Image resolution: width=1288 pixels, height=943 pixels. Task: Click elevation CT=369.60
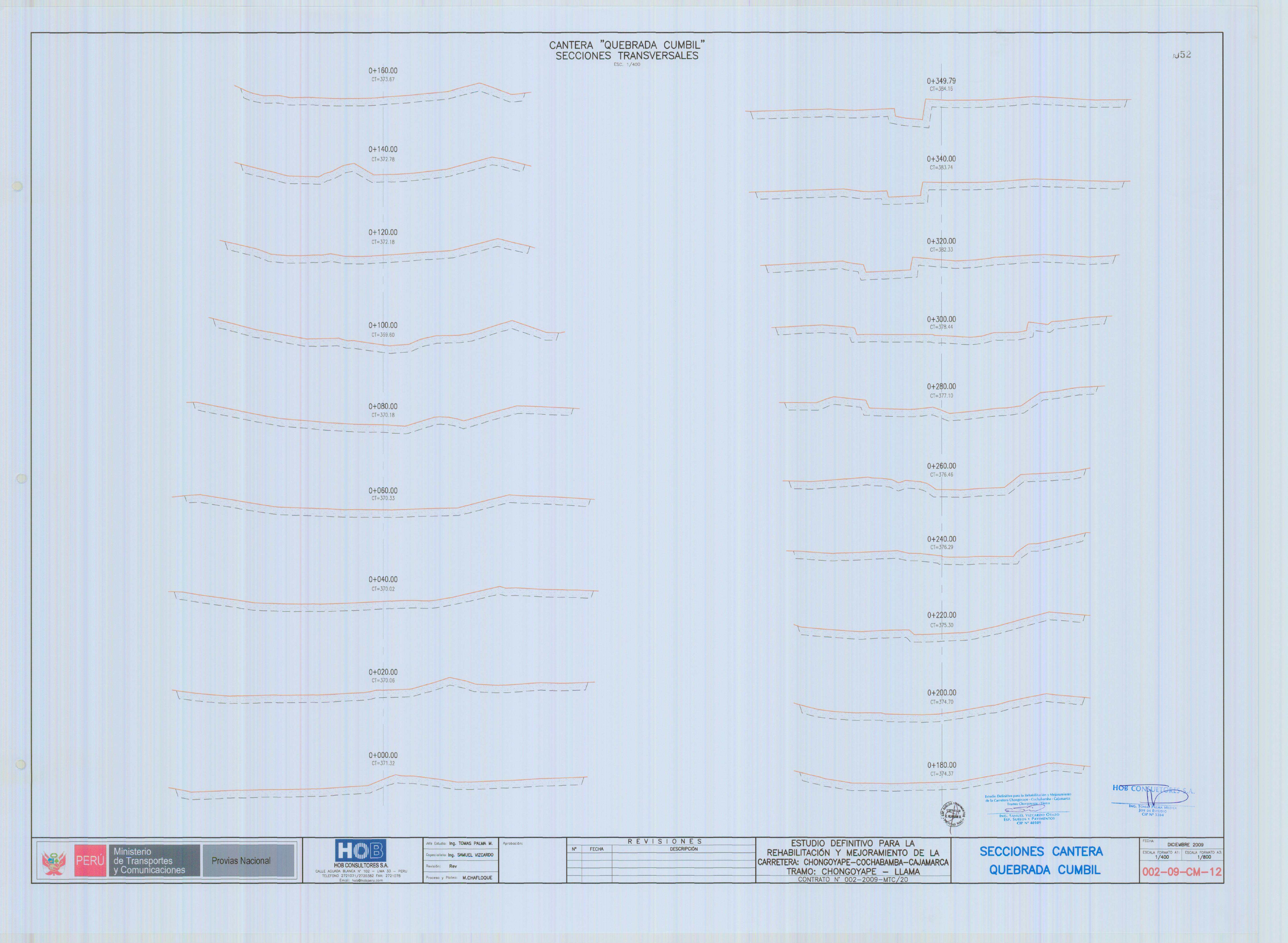tap(383, 335)
